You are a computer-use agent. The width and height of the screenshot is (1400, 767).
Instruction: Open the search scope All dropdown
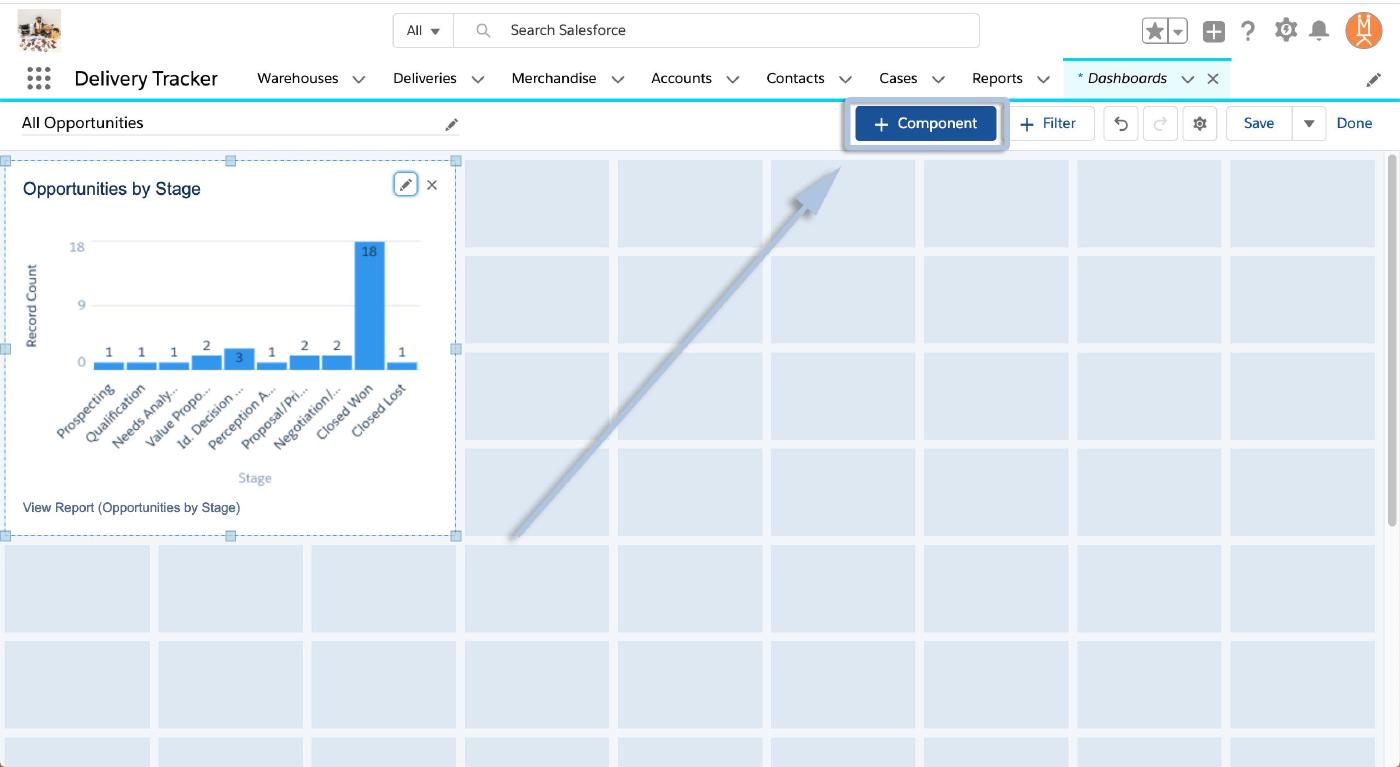click(423, 31)
